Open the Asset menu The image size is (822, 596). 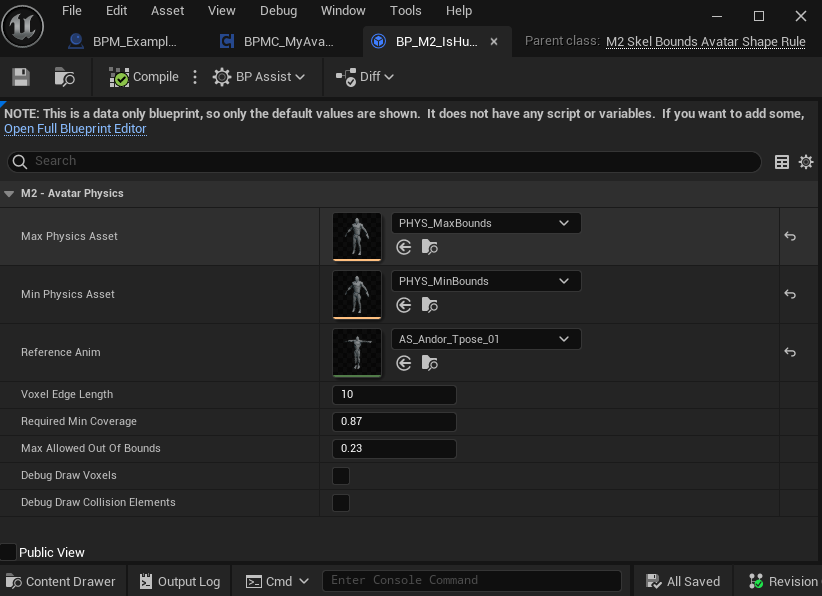[x=167, y=11]
